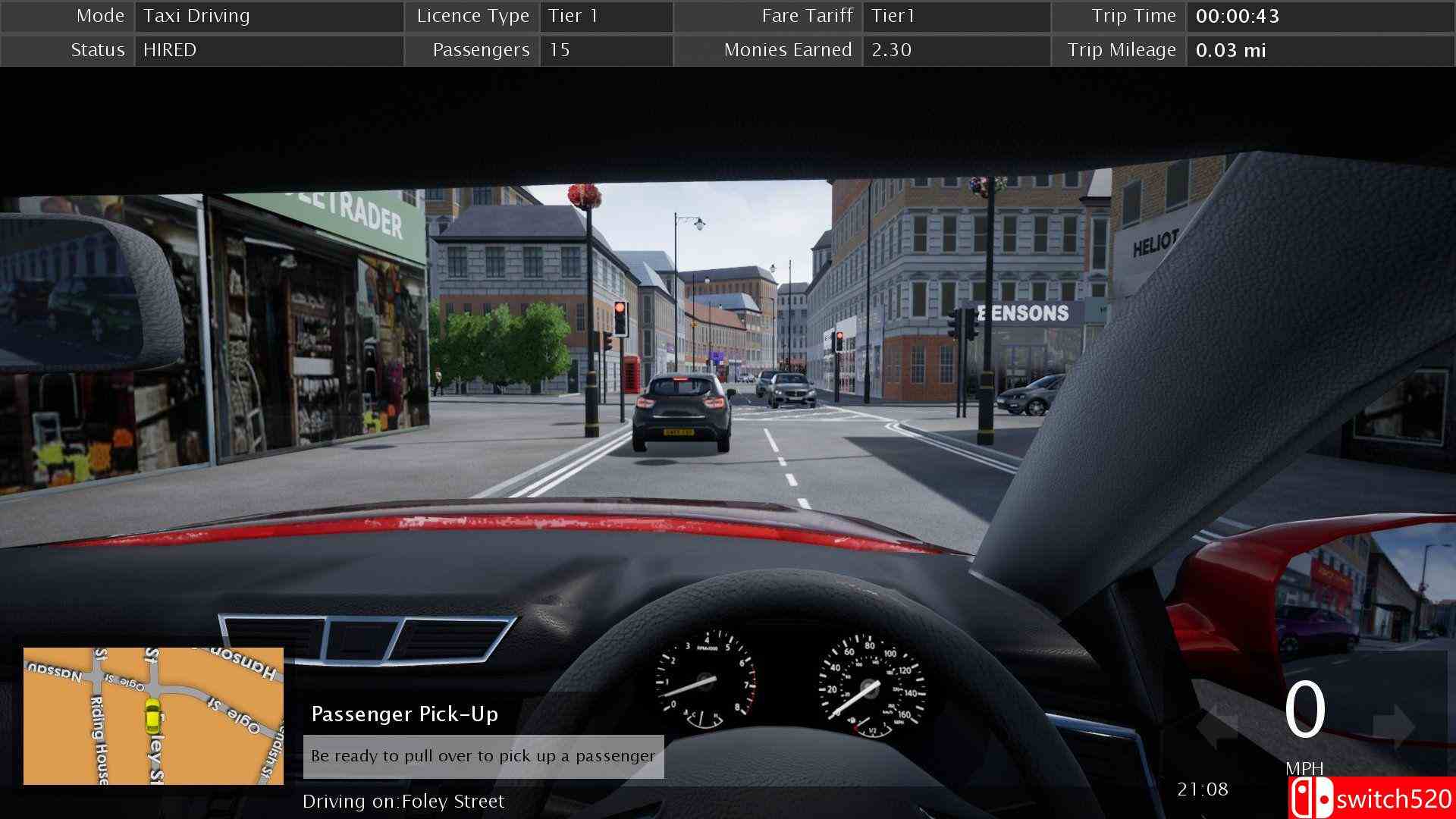Click the Passenger Pick-Up heading
The image size is (1456, 819).
point(404,714)
